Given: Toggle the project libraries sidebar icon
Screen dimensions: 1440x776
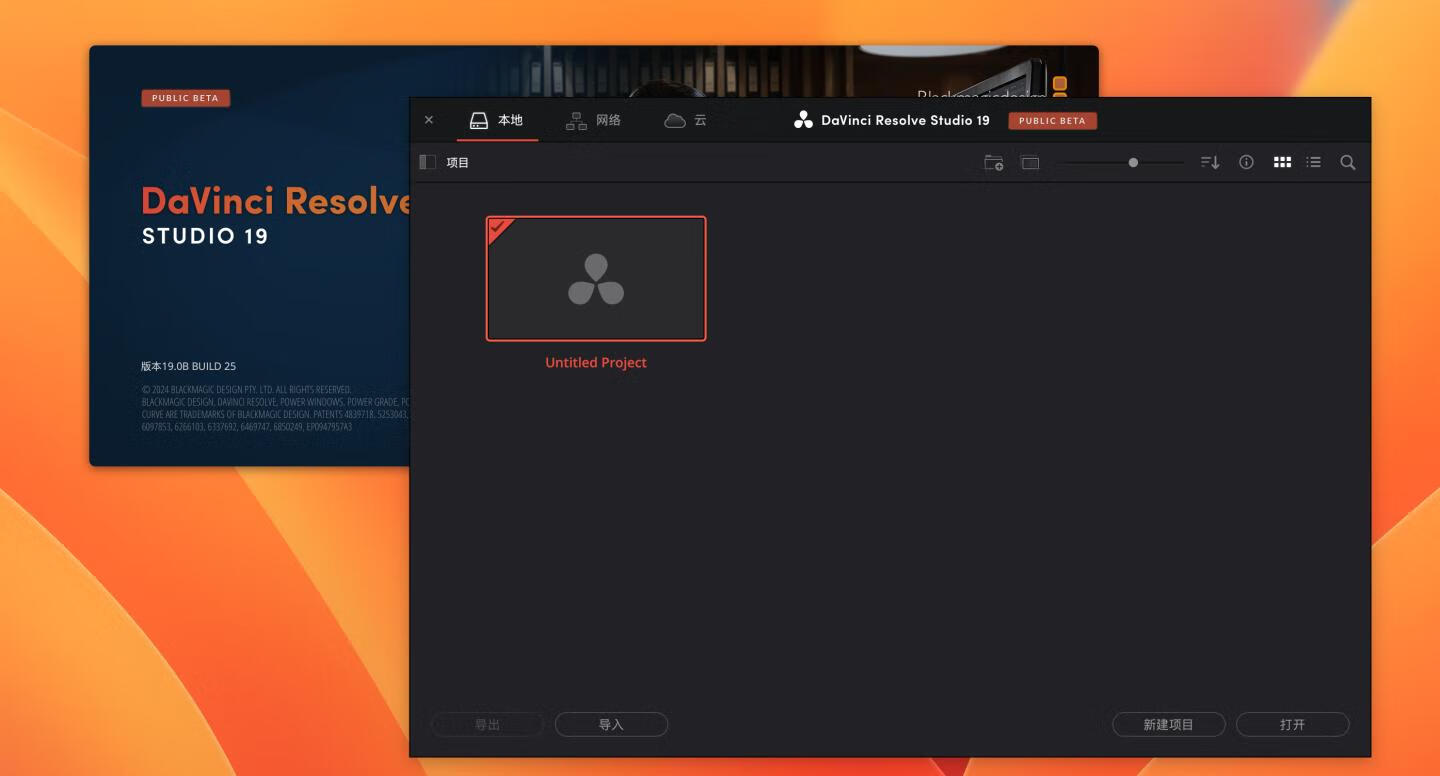Looking at the screenshot, I should tap(428, 162).
